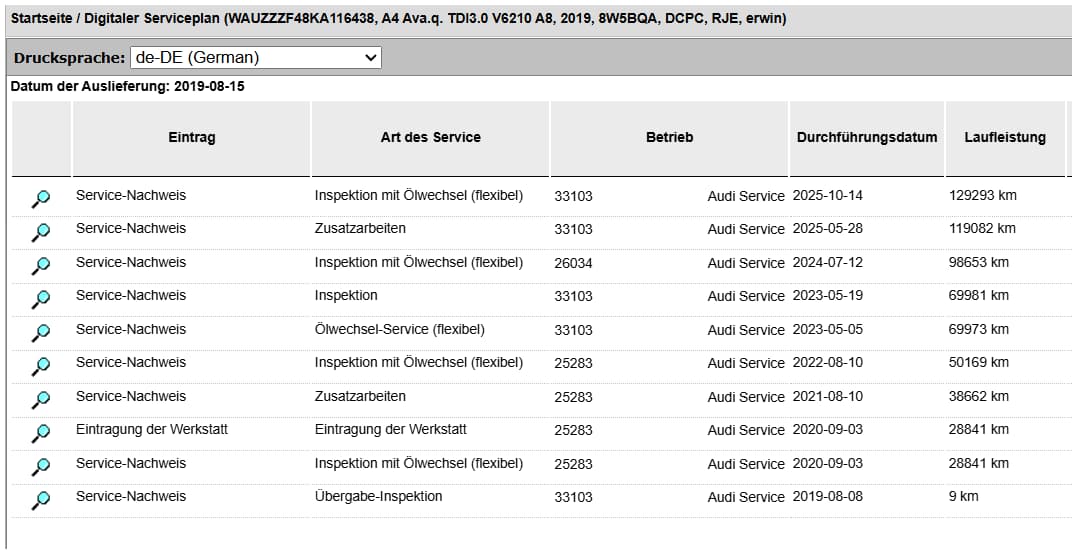The height and width of the screenshot is (554, 1077).
Task: Click magnifier for 2023-05-19 Inspektion row
Action: click(41, 299)
